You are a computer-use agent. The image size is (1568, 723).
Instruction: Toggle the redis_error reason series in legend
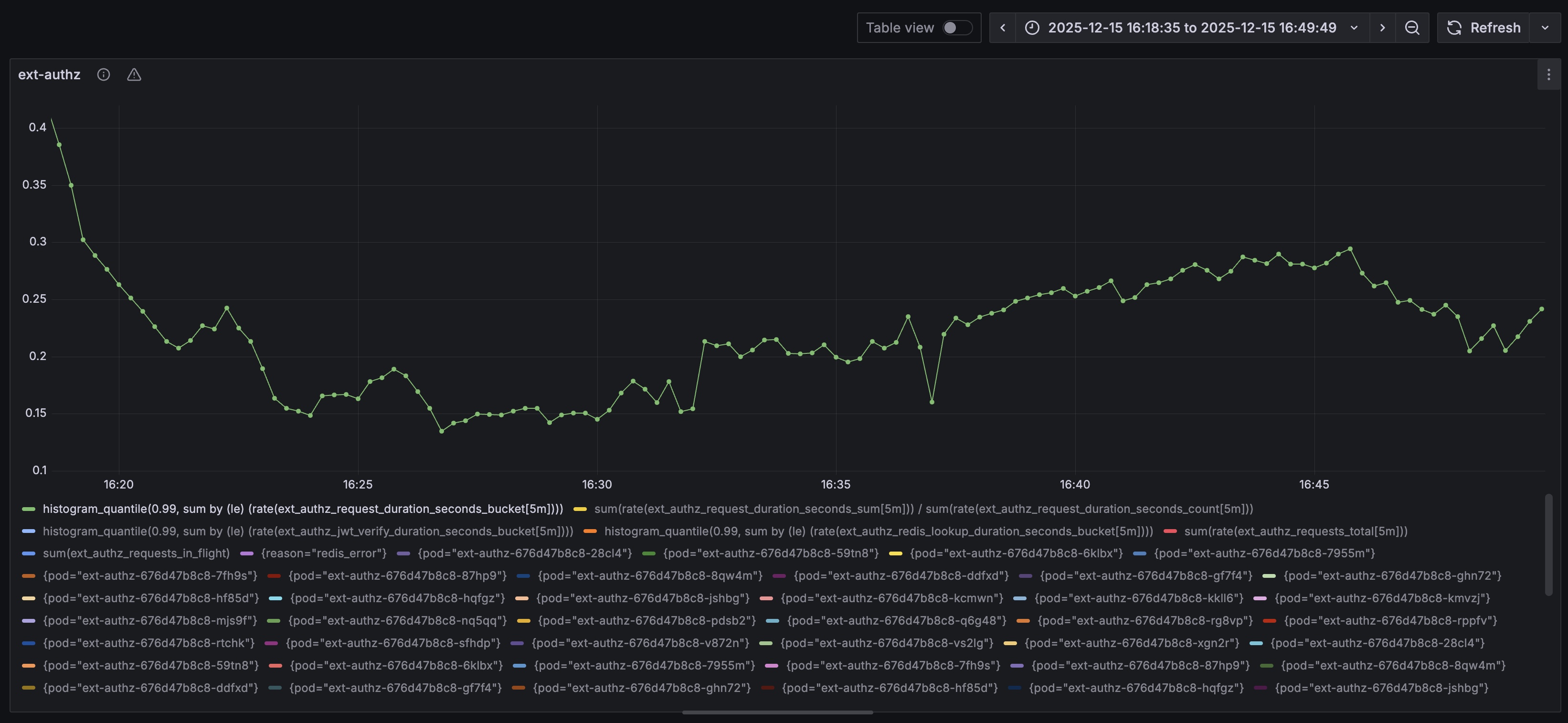click(x=323, y=553)
